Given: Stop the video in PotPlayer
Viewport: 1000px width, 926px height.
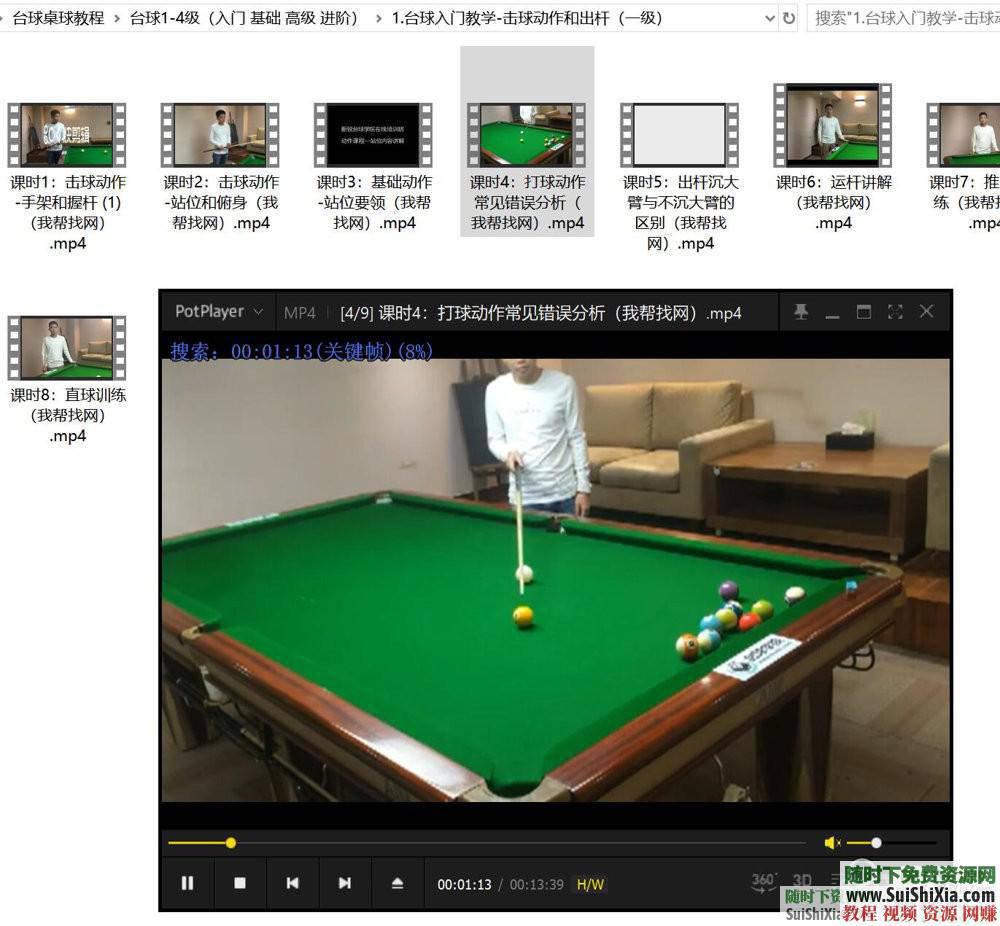Looking at the screenshot, I should [x=239, y=883].
